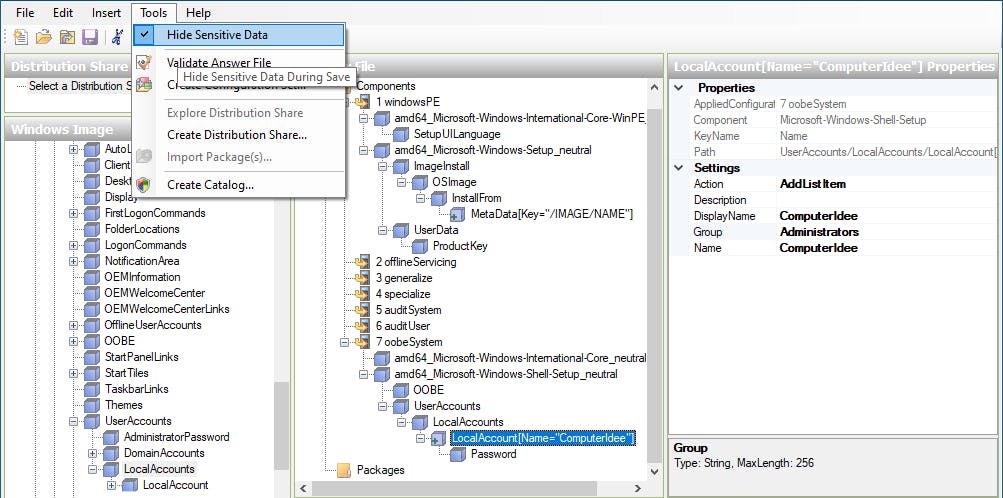Click the folder icon of 6 auditUser
Viewport: 1003px width, 498px height.
click(363, 326)
